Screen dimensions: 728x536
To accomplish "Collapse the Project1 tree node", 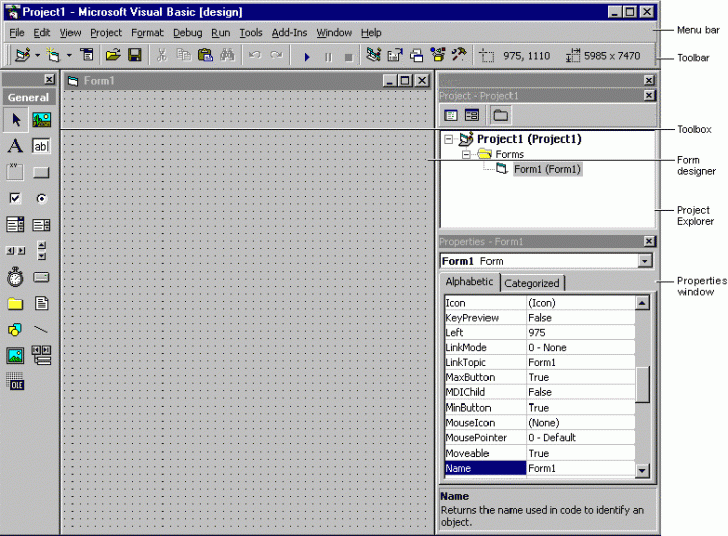I will pos(448,140).
